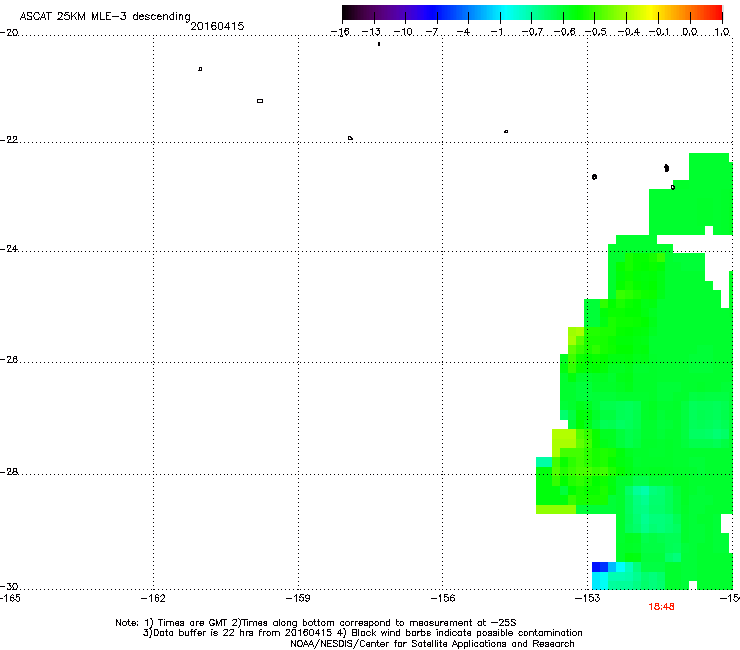Click the longitude label -162
Screen dimensions: 740x650
click(153, 599)
